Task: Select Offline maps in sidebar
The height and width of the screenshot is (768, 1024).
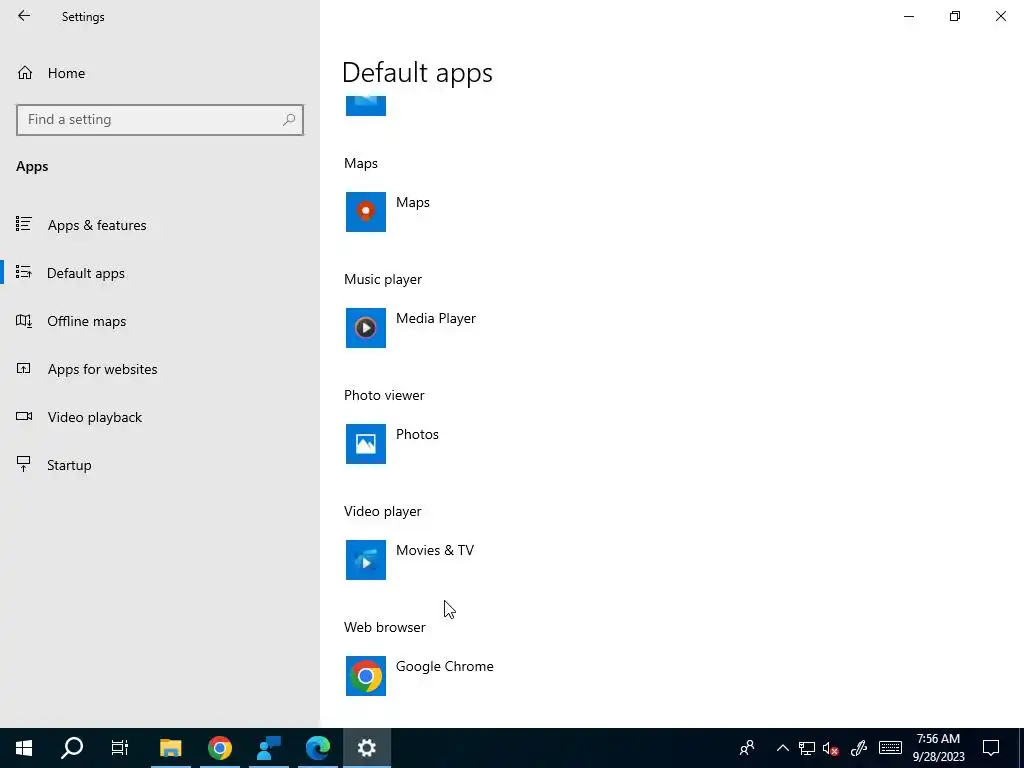Action: [160, 321]
